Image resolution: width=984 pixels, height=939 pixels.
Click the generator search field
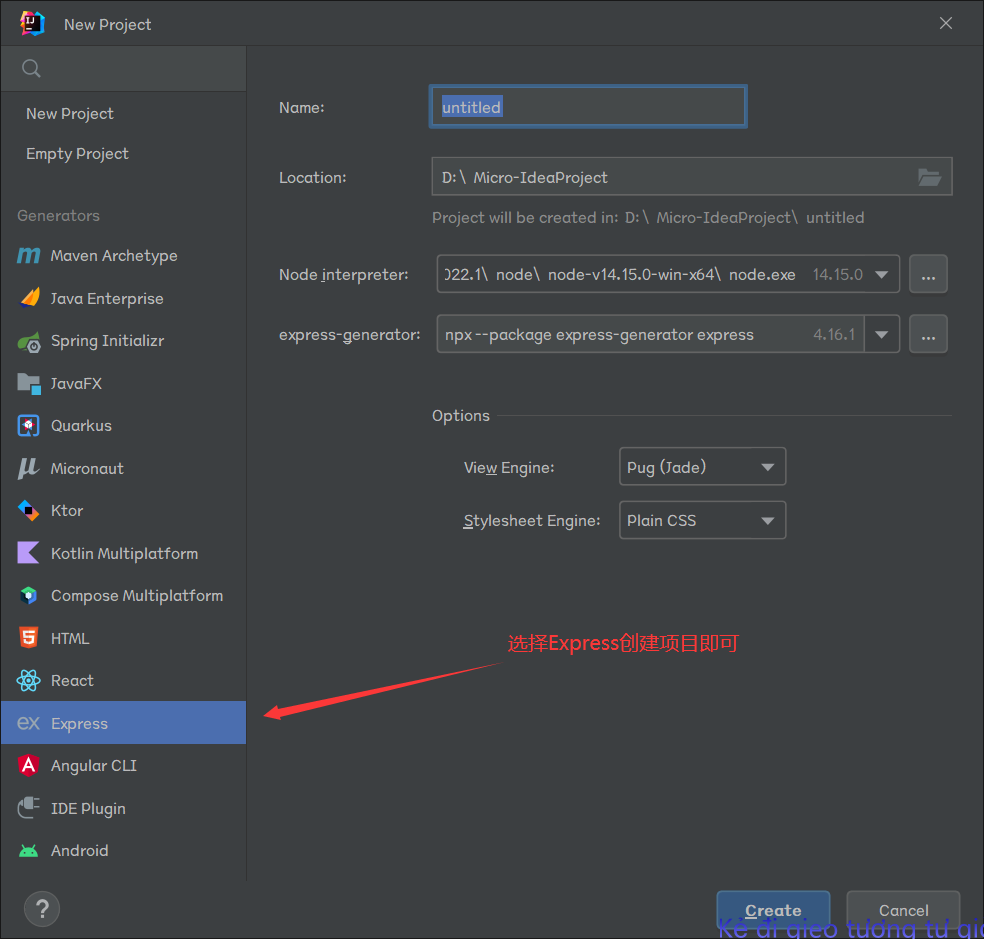[124, 68]
